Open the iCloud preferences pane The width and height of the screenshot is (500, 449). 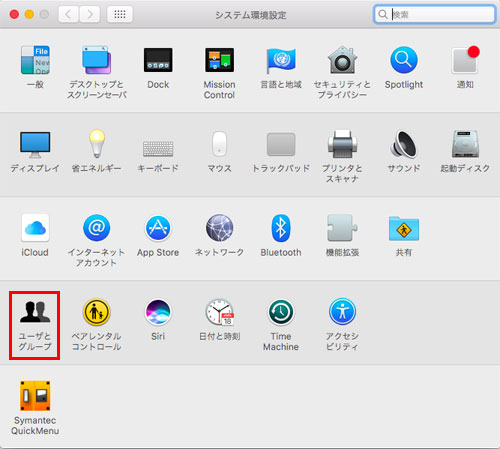tap(35, 236)
